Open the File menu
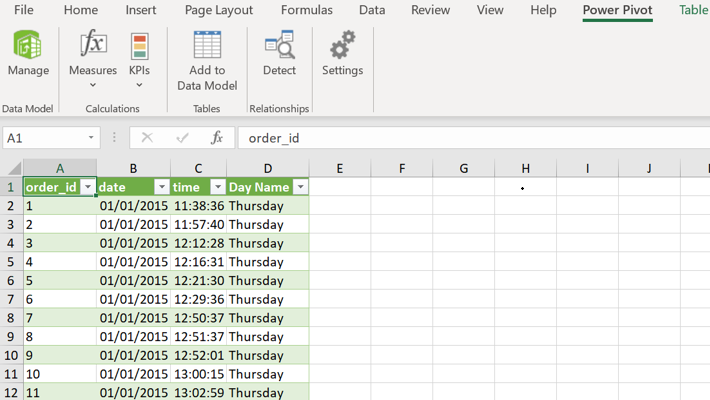The height and width of the screenshot is (400, 710). point(24,10)
